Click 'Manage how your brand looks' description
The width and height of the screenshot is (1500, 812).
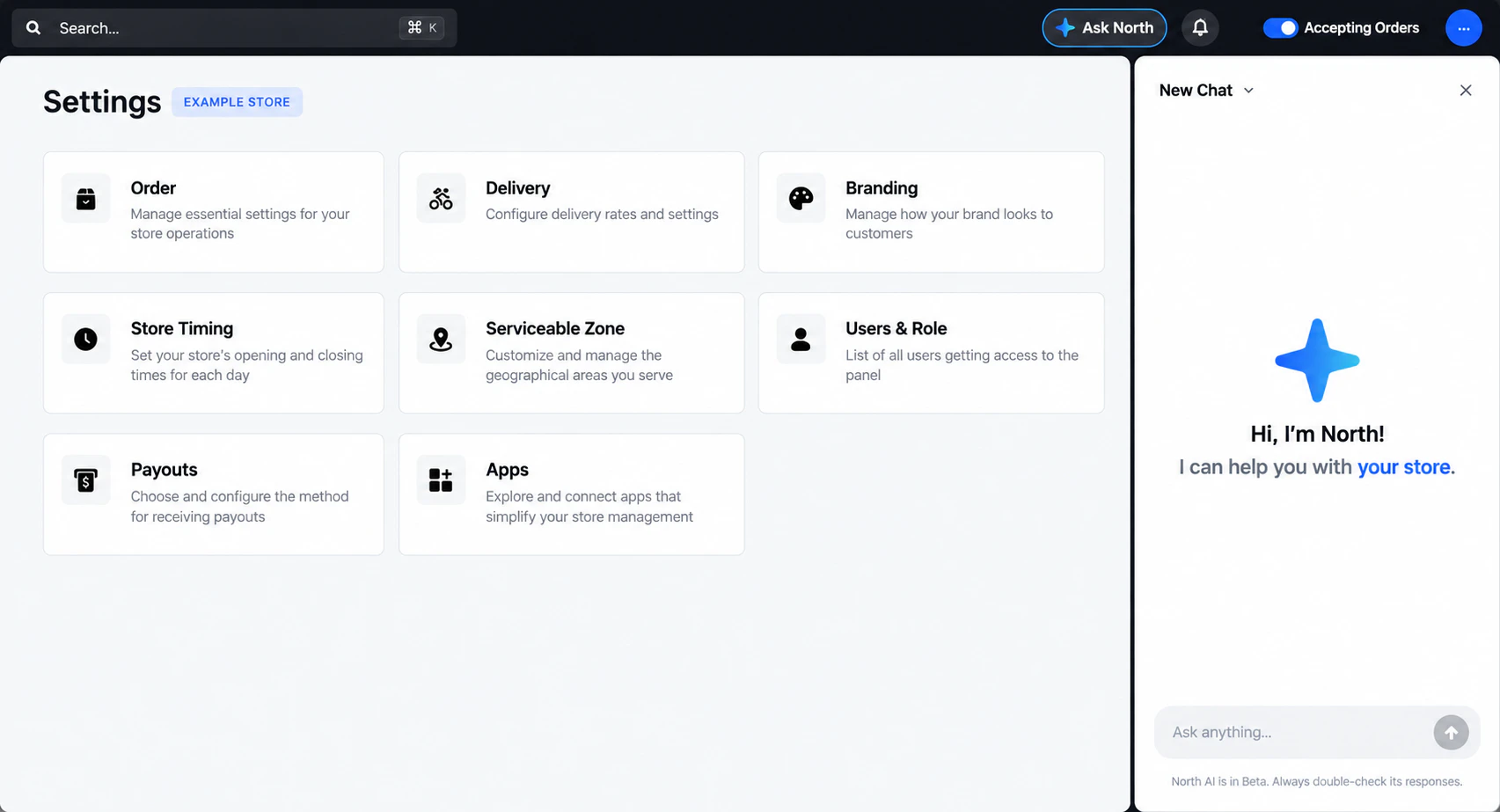(949, 223)
